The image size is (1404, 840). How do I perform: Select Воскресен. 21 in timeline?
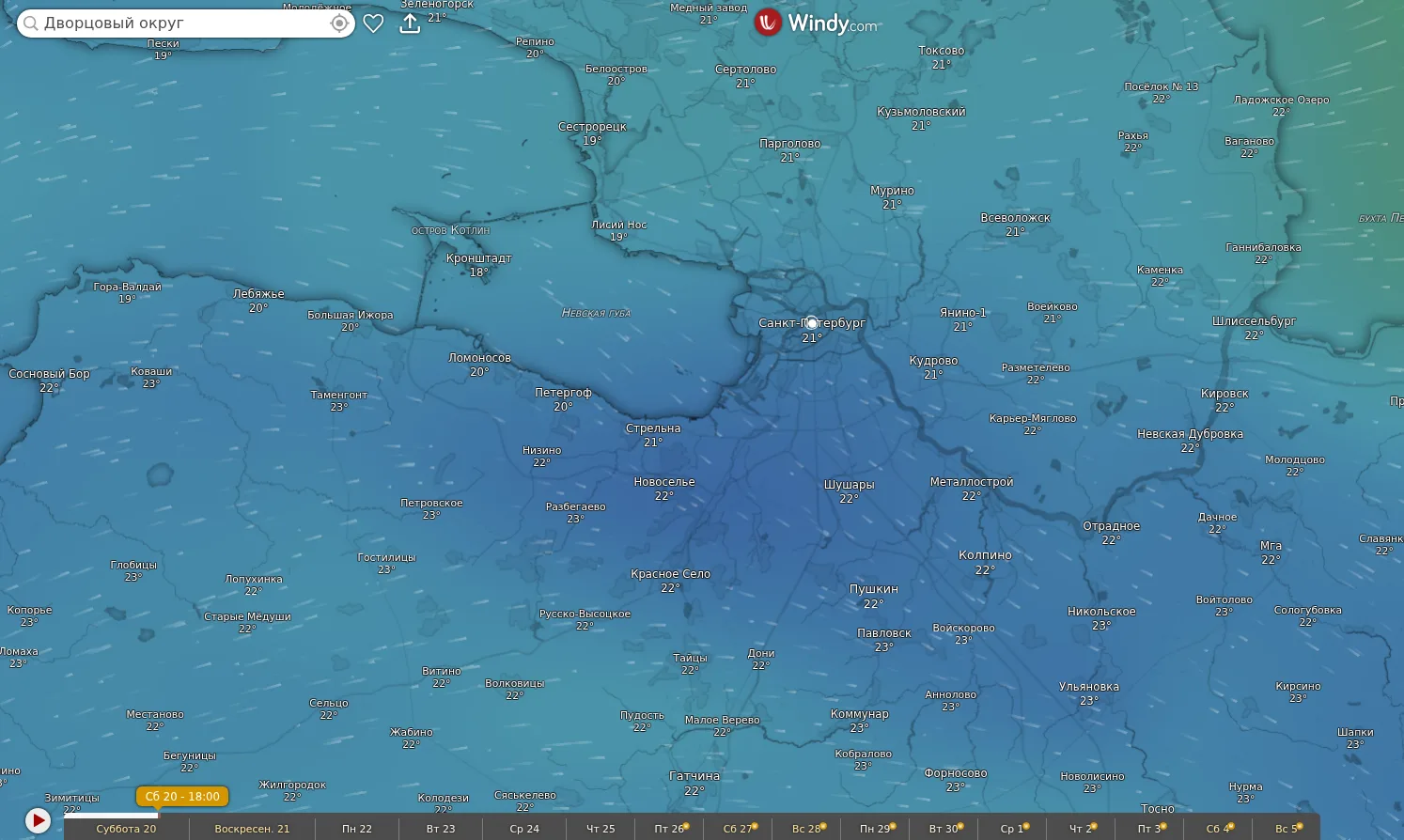click(x=252, y=829)
